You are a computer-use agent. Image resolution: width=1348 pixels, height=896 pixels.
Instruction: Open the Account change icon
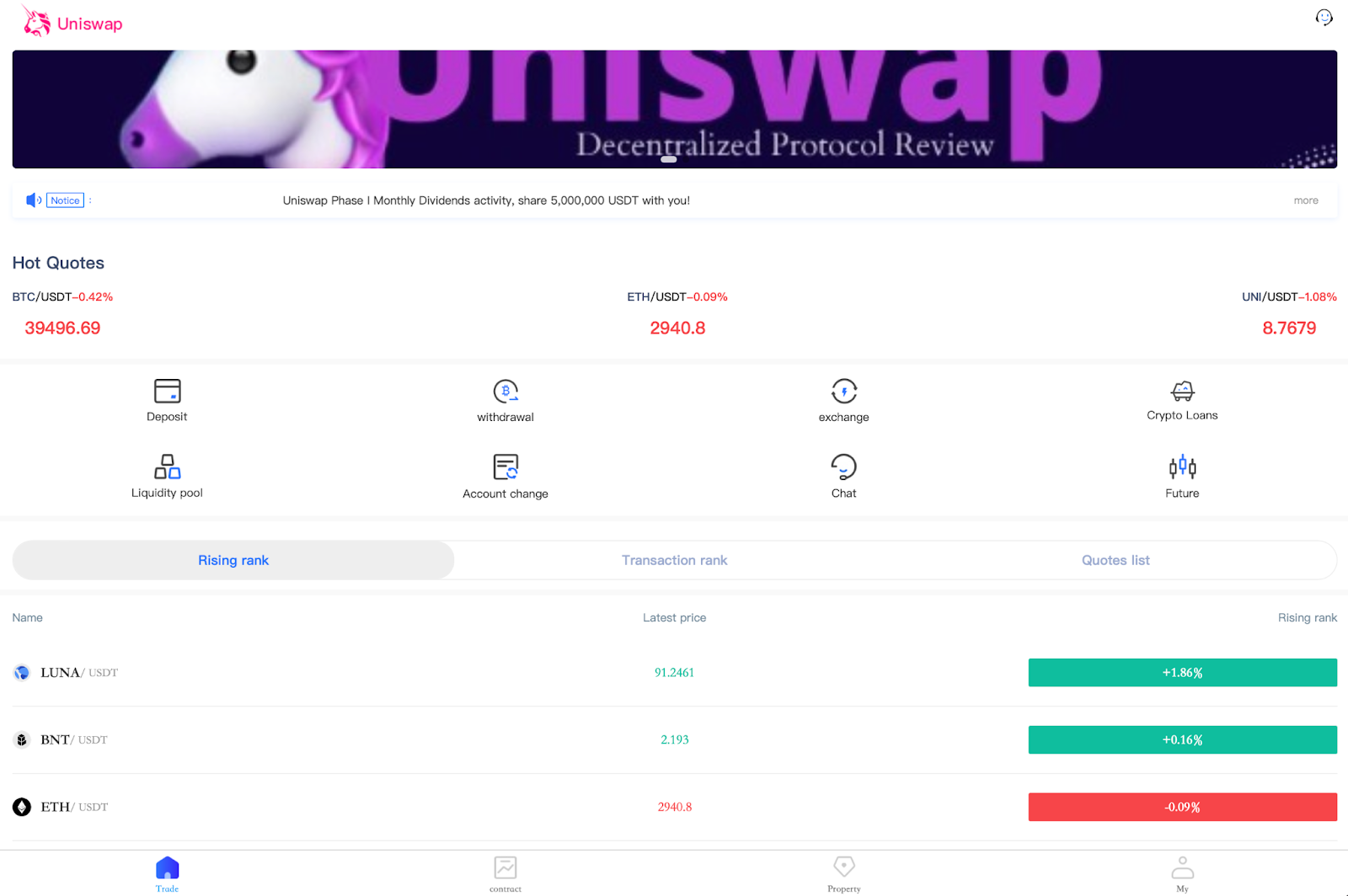coord(505,467)
